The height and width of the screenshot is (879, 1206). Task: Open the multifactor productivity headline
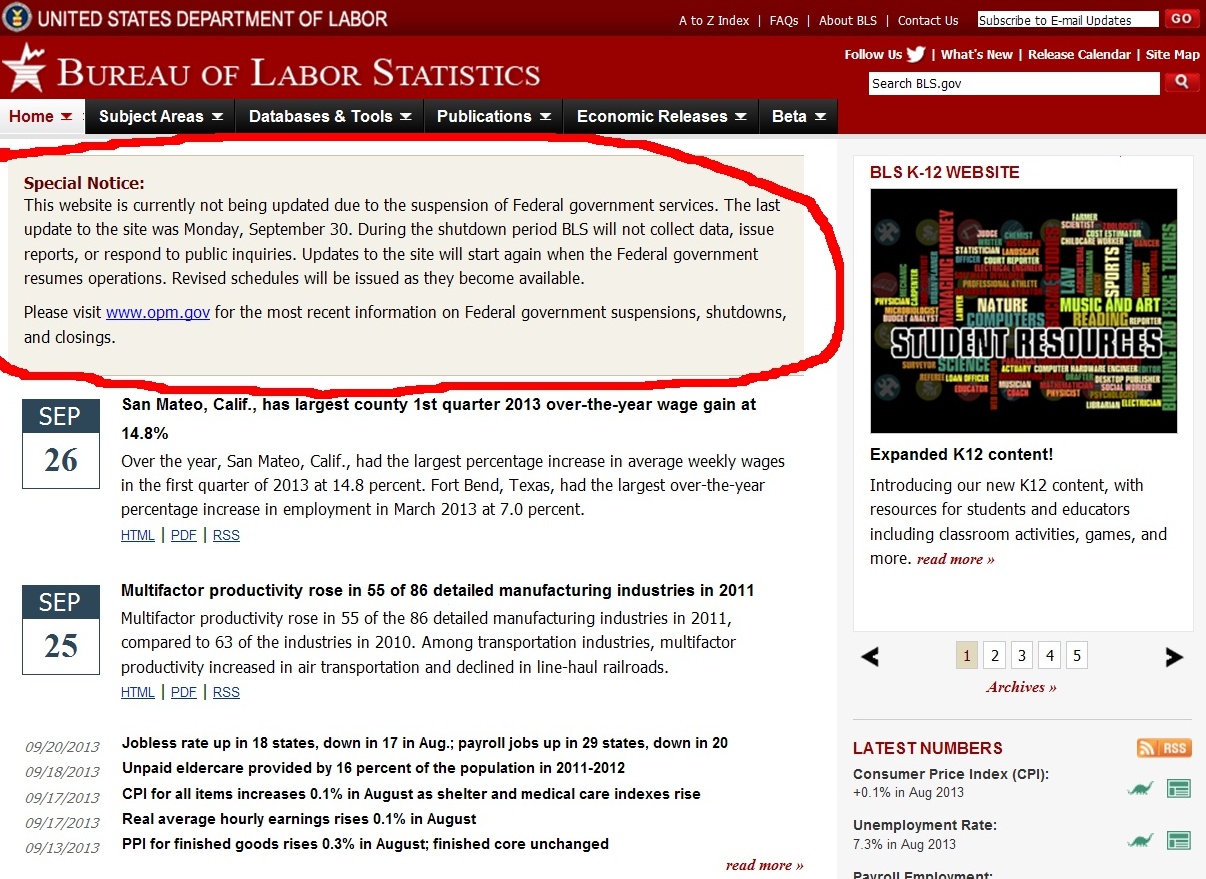437,590
